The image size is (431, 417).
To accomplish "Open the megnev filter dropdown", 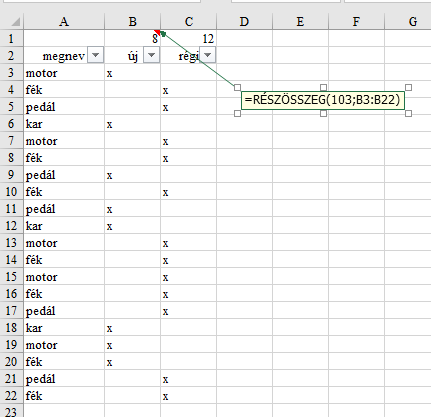I will (x=96, y=55).
